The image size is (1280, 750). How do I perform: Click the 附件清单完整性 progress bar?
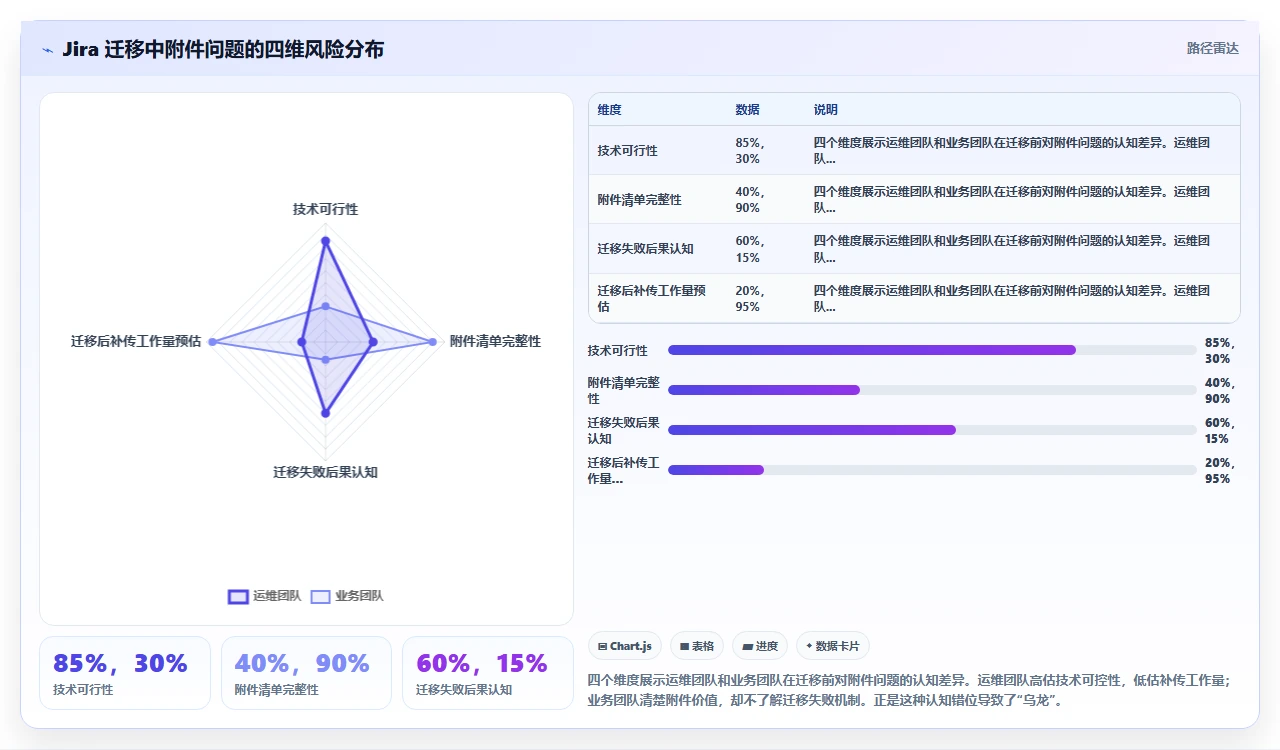(x=932, y=390)
